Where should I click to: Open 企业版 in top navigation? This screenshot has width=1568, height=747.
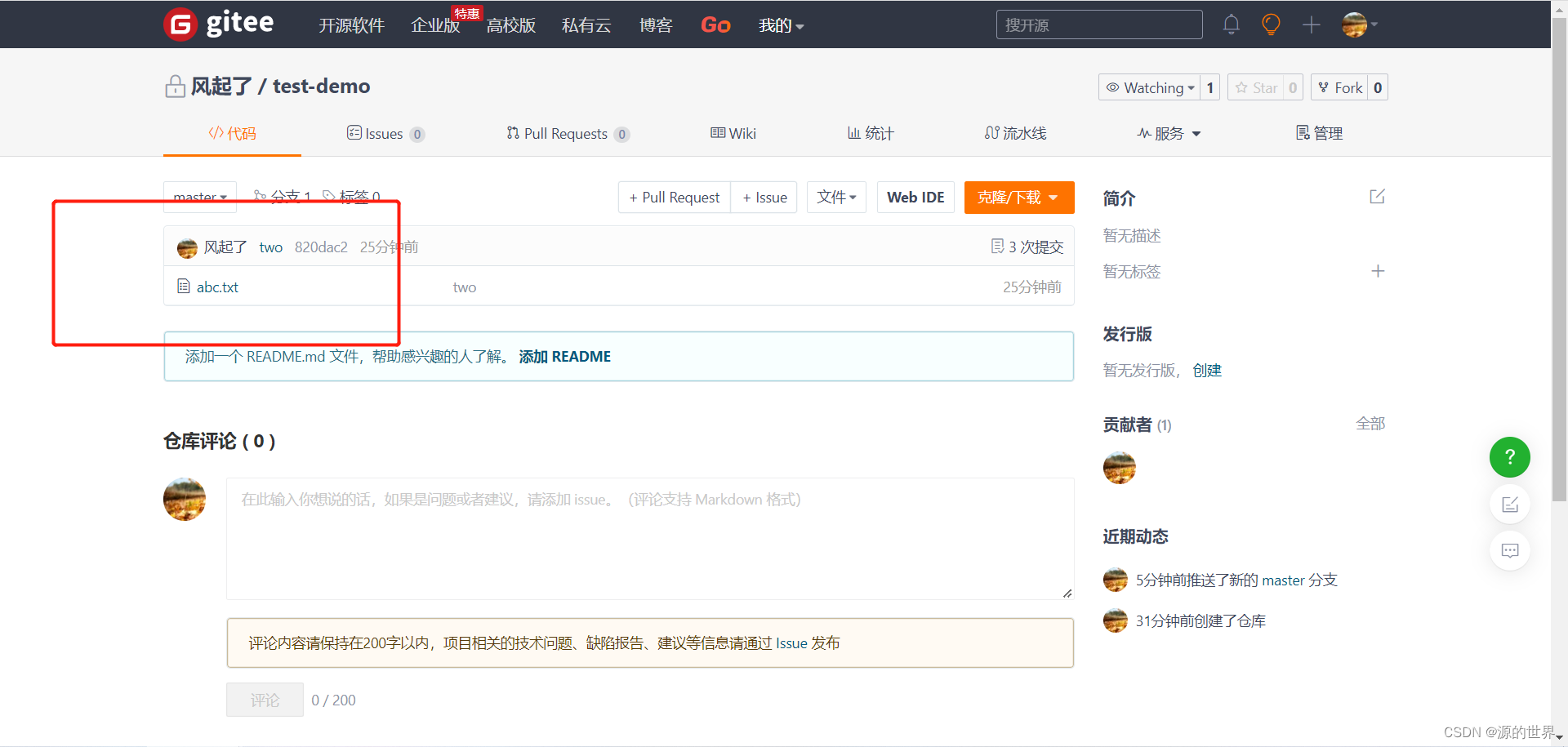pyautogui.click(x=435, y=25)
